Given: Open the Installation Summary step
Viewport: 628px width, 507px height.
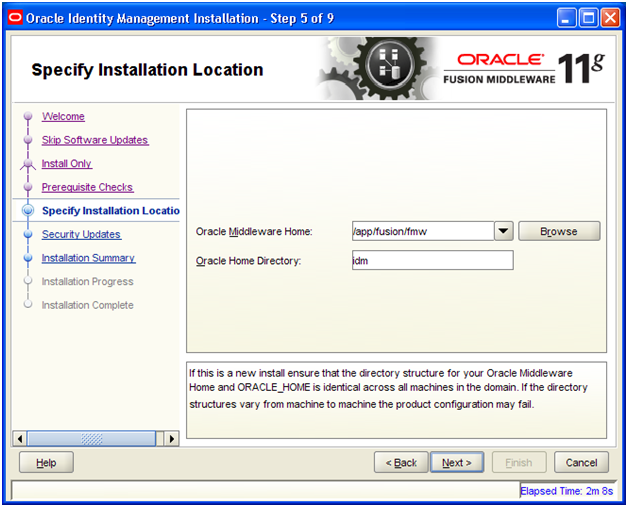Looking at the screenshot, I should (89, 258).
